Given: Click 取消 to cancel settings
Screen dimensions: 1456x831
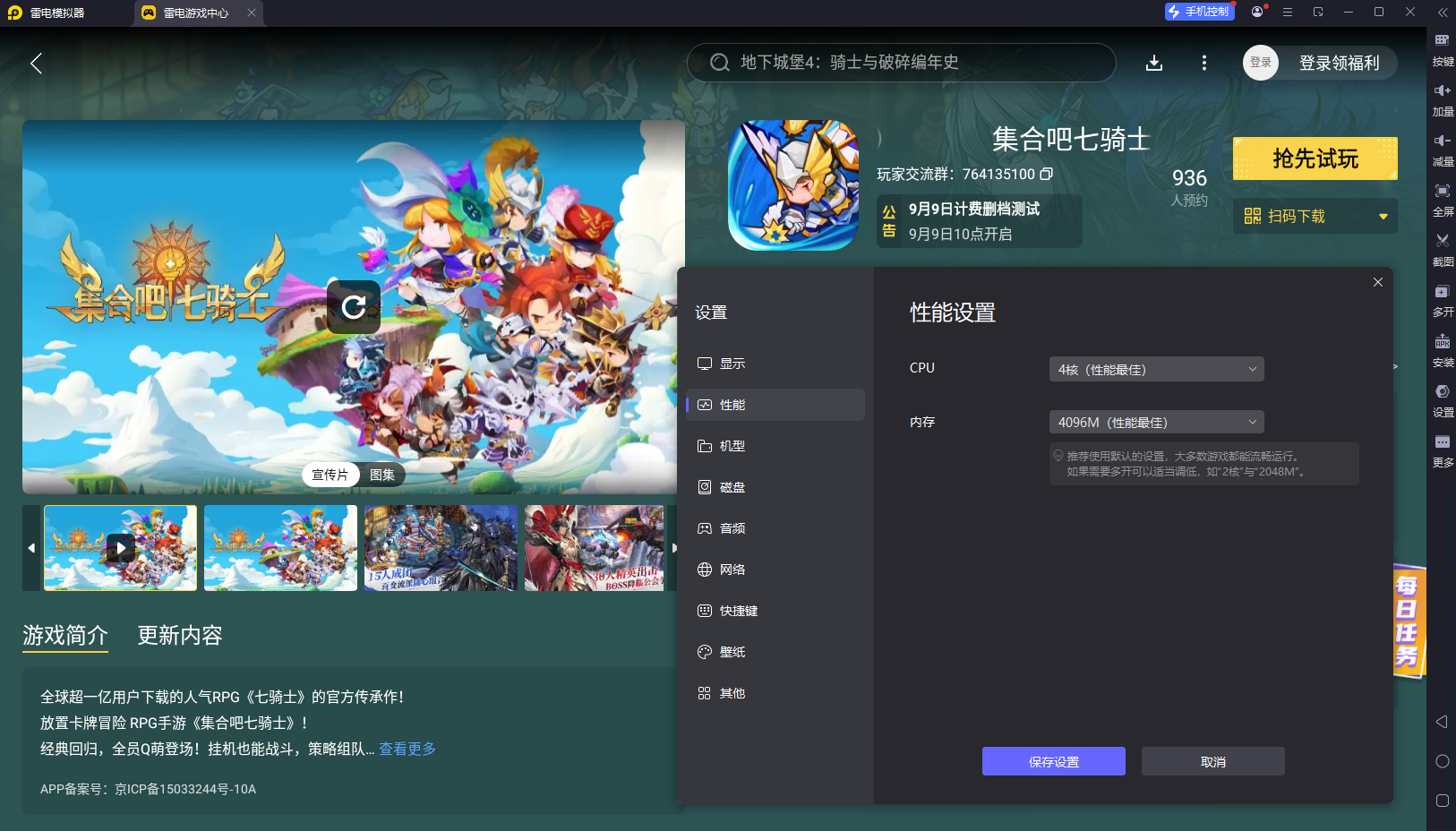Looking at the screenshot, I should point(1213,761).
